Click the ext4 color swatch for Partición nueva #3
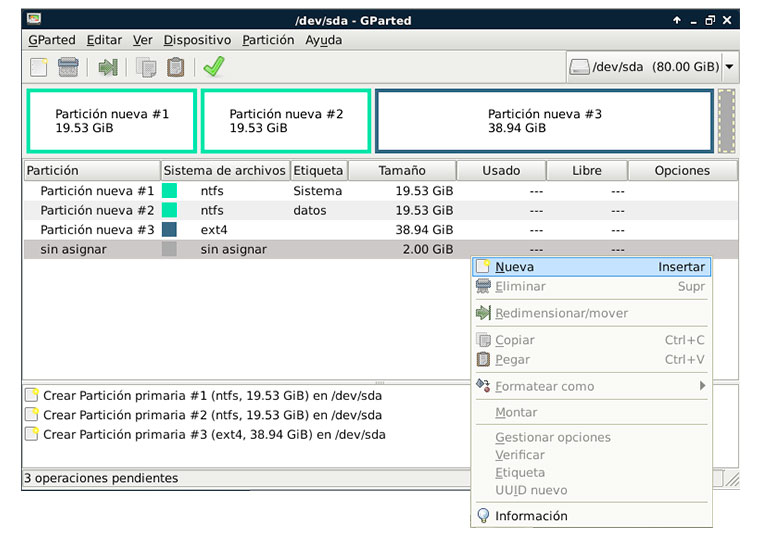This screenshot has width=760, height=536. pyautogui.click(x=169, y=229)
